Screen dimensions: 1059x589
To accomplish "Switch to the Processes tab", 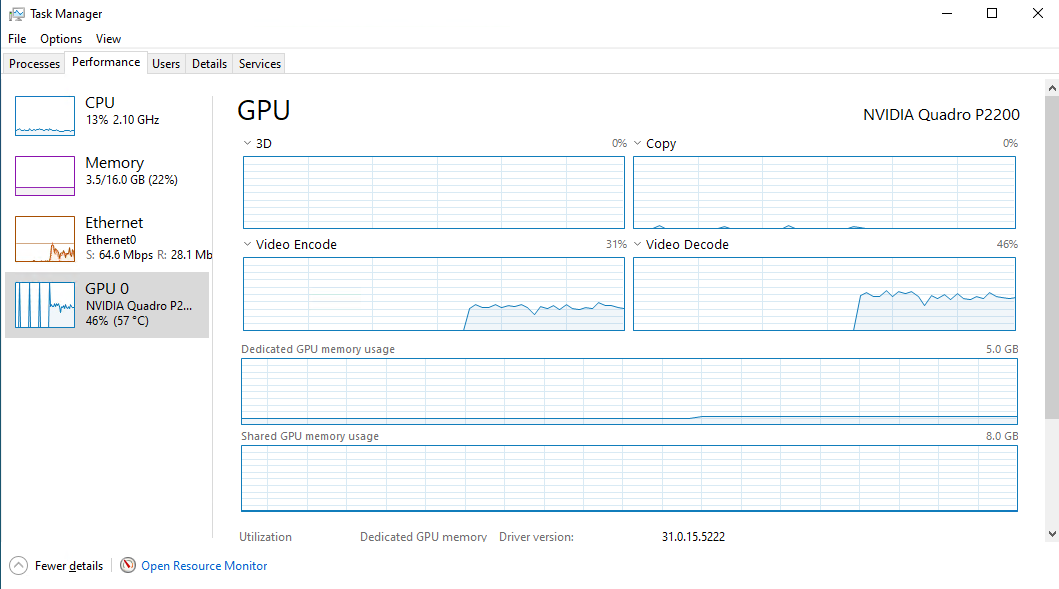I will pyautogui.click(x=35, y=64).
